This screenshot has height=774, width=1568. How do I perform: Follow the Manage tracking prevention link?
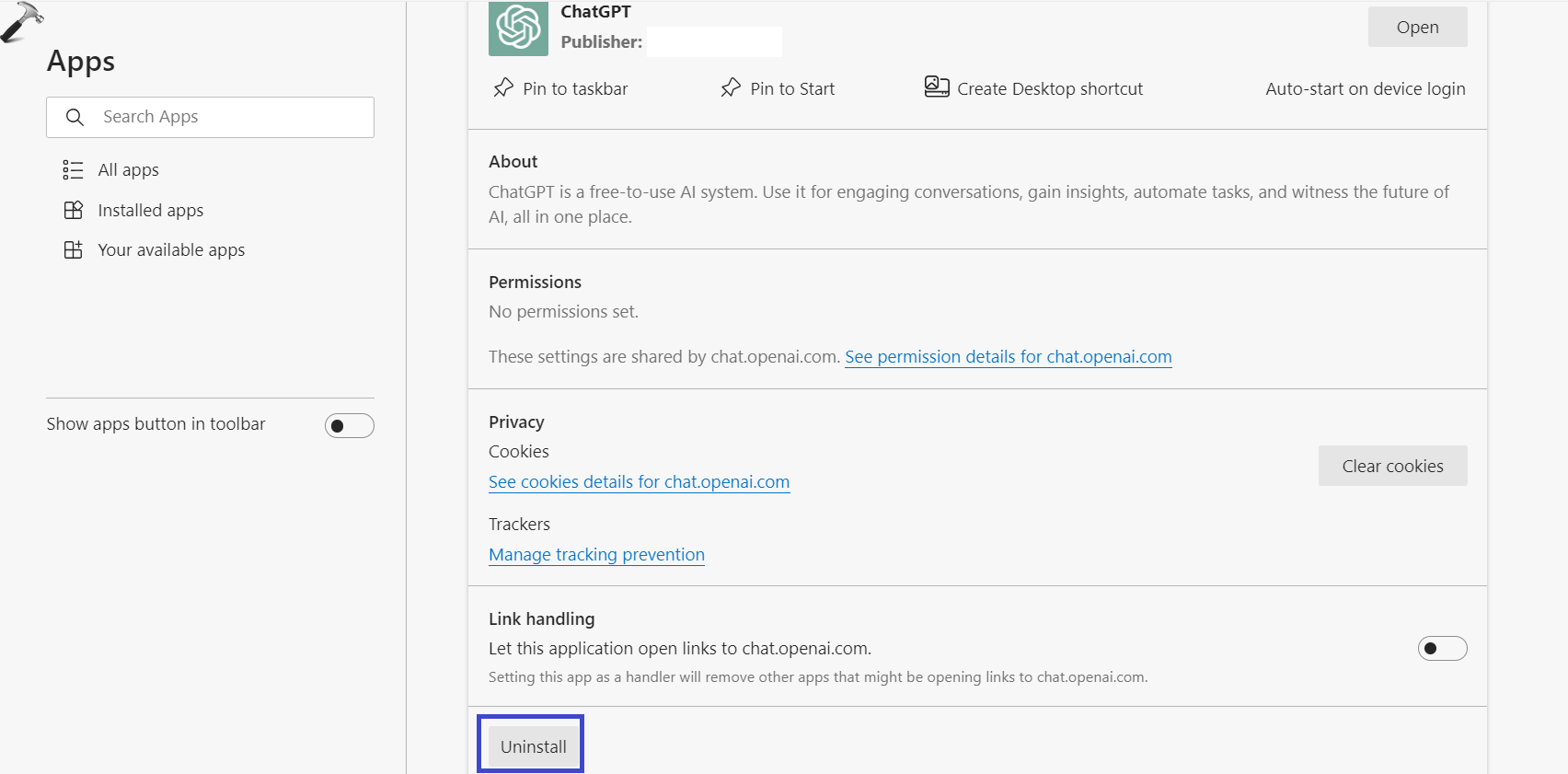596,555
